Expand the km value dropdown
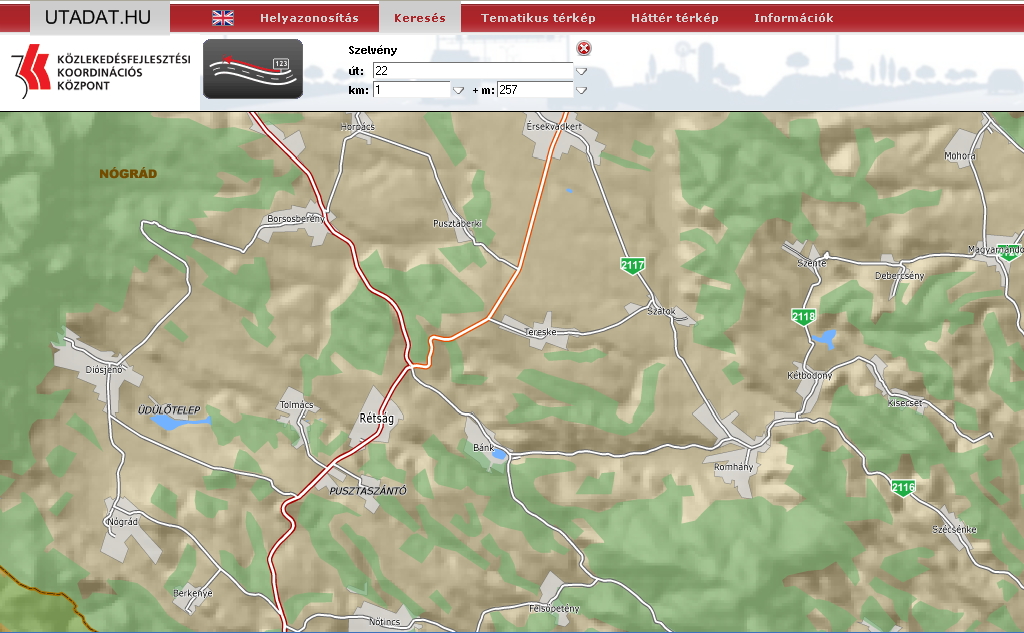Screen dimensions: 1024x633 point(458,90)
